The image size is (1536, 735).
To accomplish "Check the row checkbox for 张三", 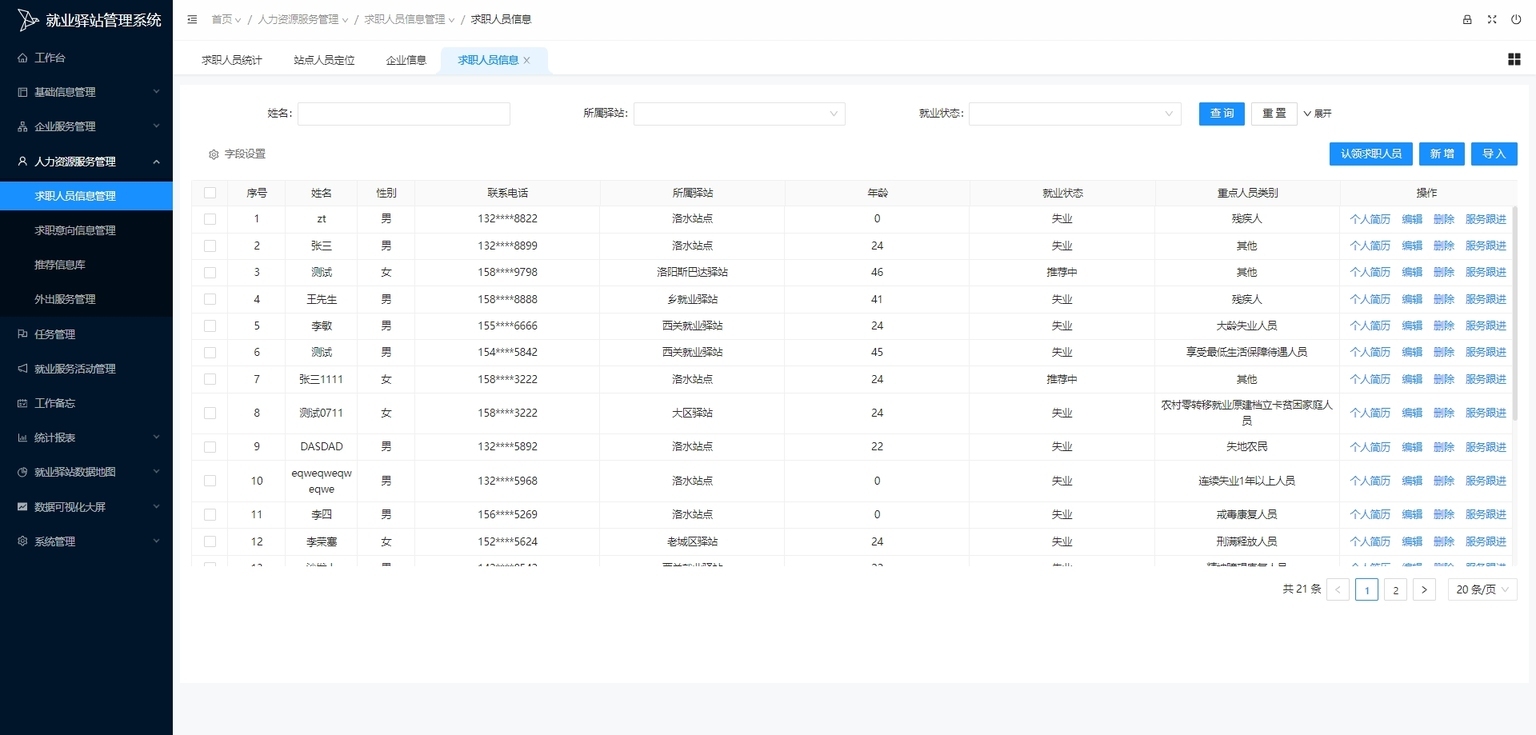I will coord(210,246).
